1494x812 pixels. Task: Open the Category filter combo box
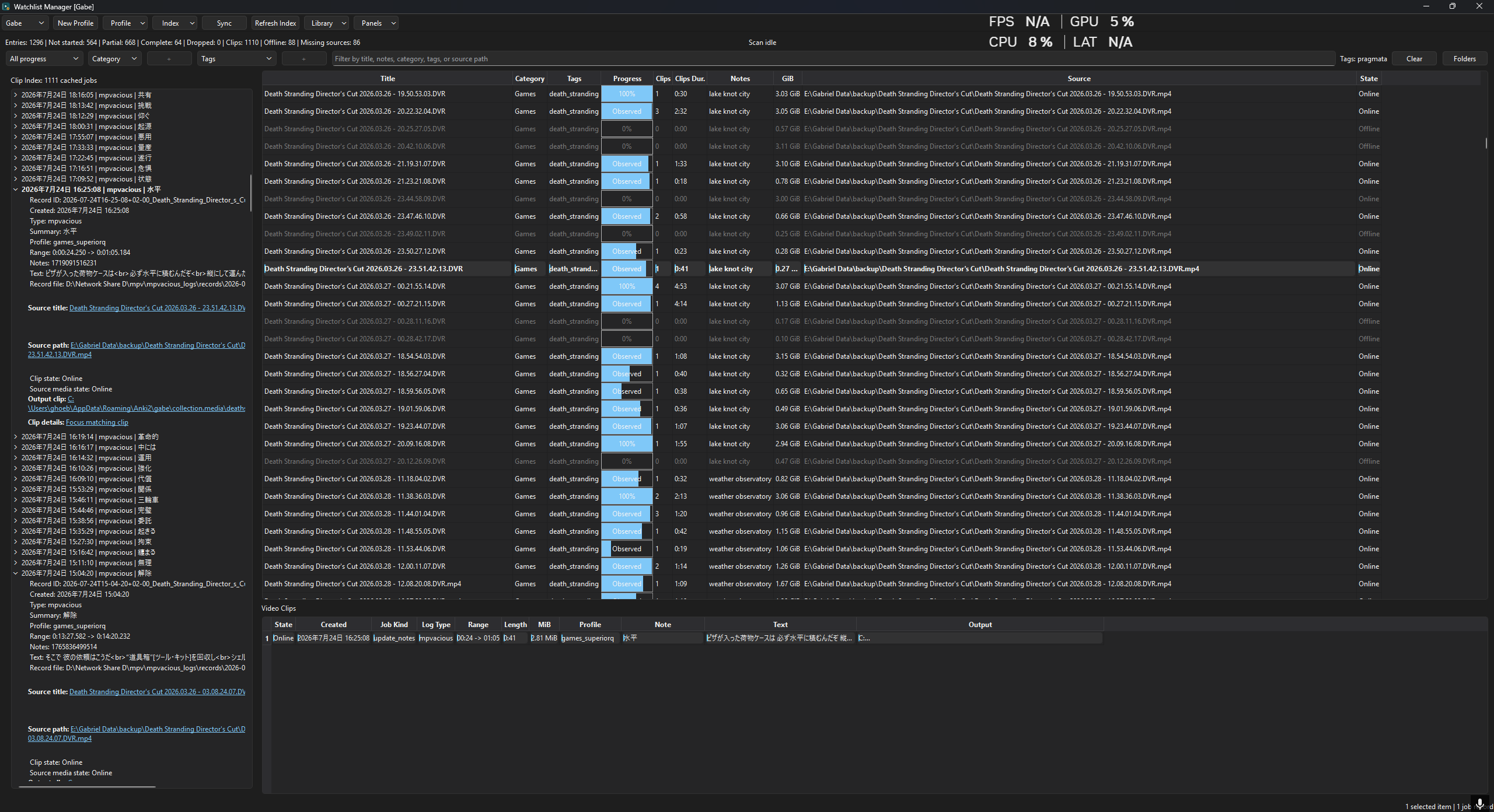(x=114, y=59)
